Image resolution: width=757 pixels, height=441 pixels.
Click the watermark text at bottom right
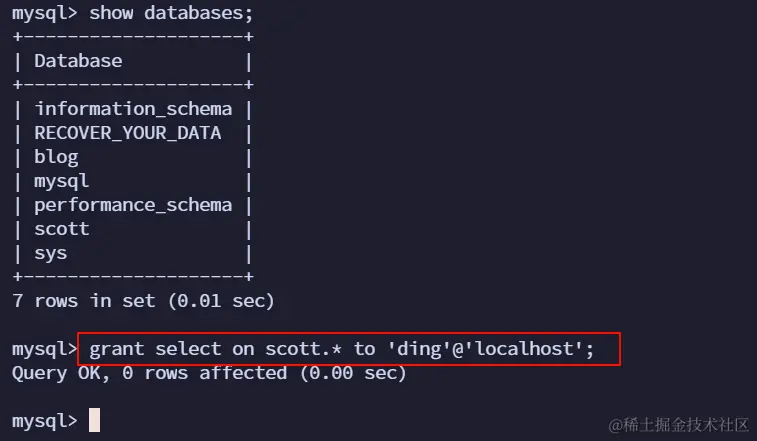pyautogui.click(x=678, y=425)
